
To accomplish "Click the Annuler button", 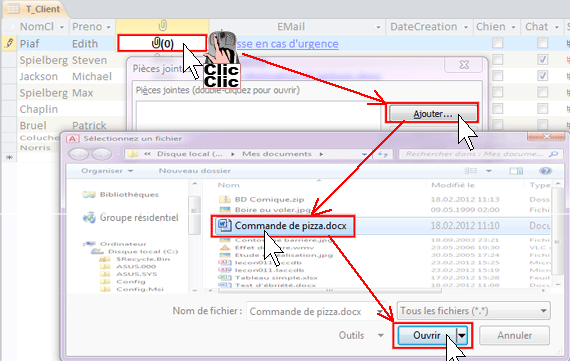I will click(514, 335).
